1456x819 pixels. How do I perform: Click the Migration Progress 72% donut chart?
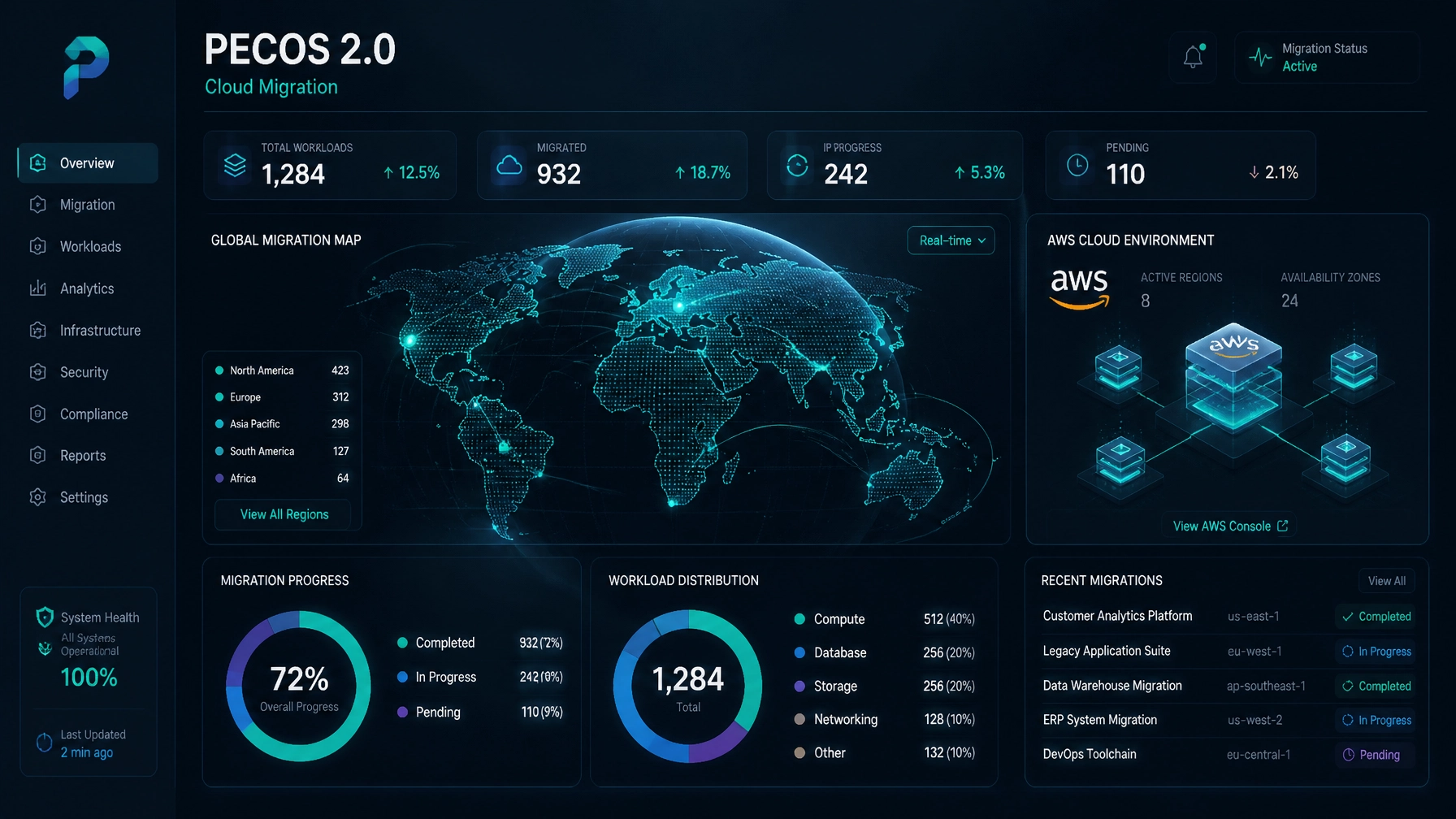click(298, 687)
